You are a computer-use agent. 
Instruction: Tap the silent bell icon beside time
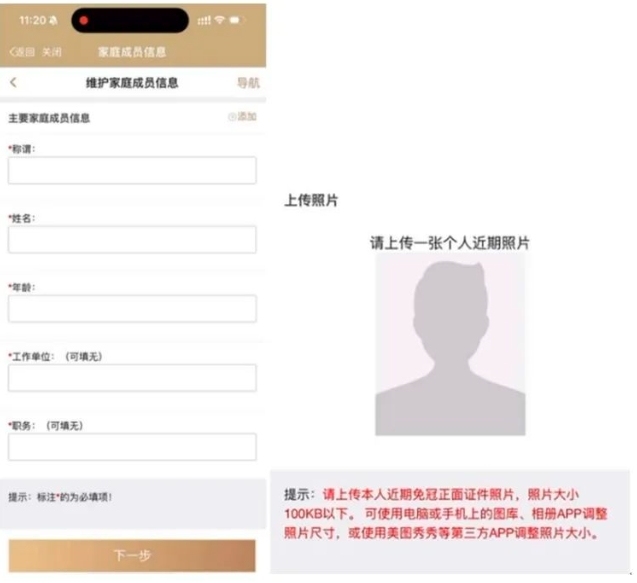[x=53, y=20]
